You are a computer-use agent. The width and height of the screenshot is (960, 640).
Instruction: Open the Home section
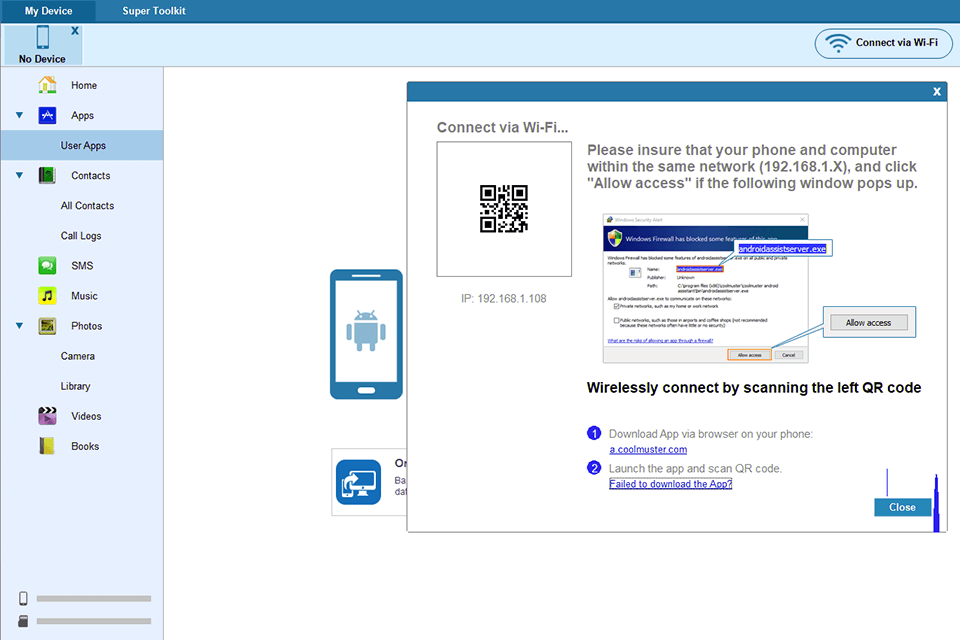pos(85,85)
